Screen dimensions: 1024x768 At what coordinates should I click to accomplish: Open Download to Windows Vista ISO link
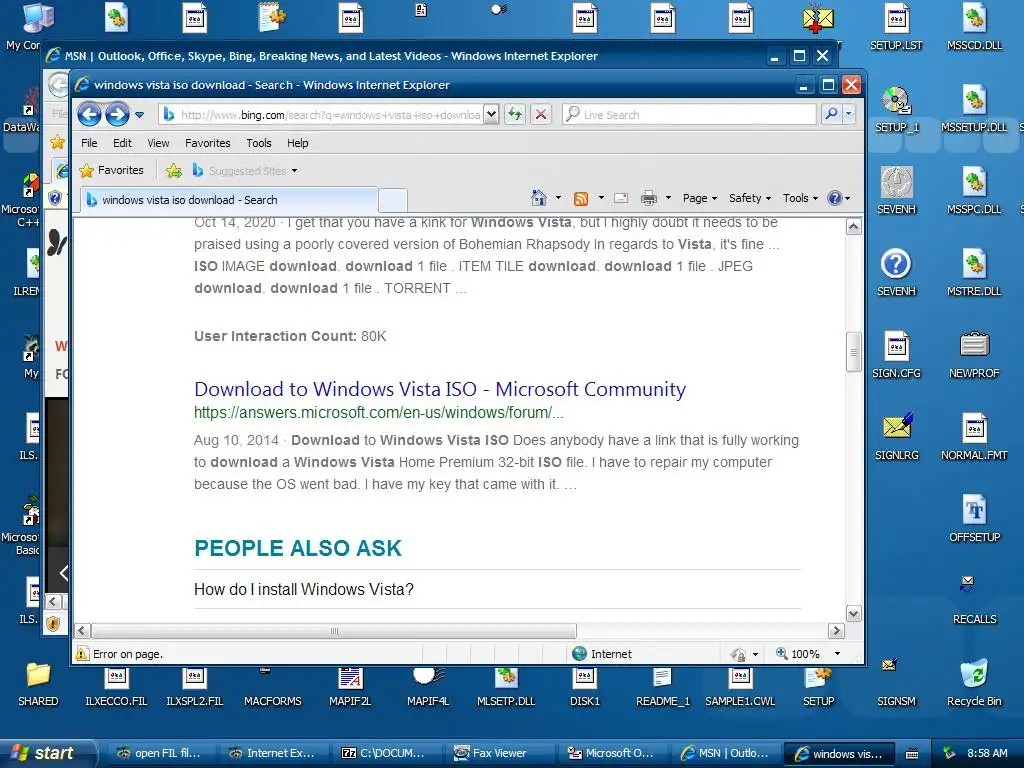[x=440, y=389]
